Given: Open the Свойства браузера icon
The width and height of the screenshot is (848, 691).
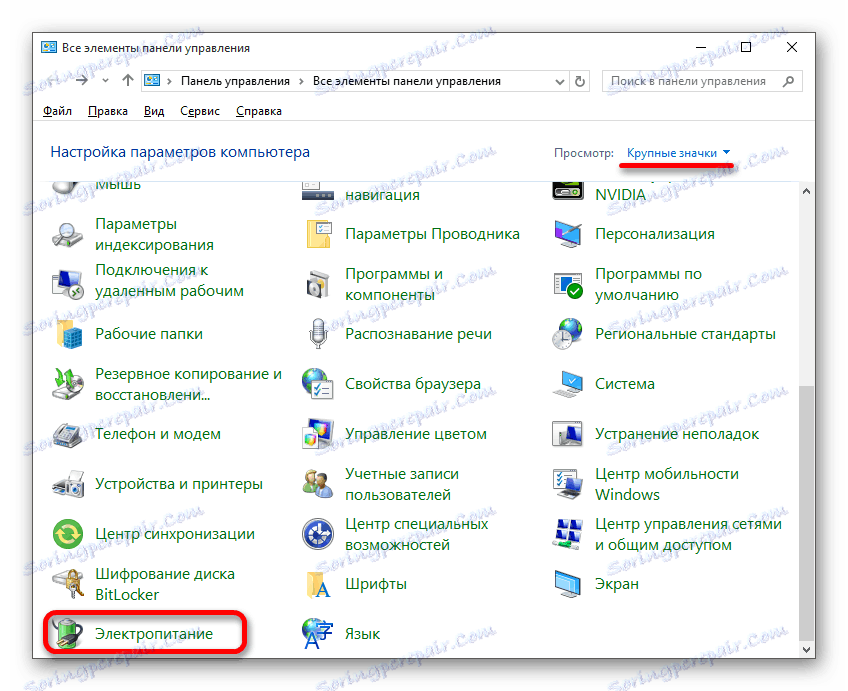Looking at the screenshot, I should pyautogui.click(x=317, y=384).
